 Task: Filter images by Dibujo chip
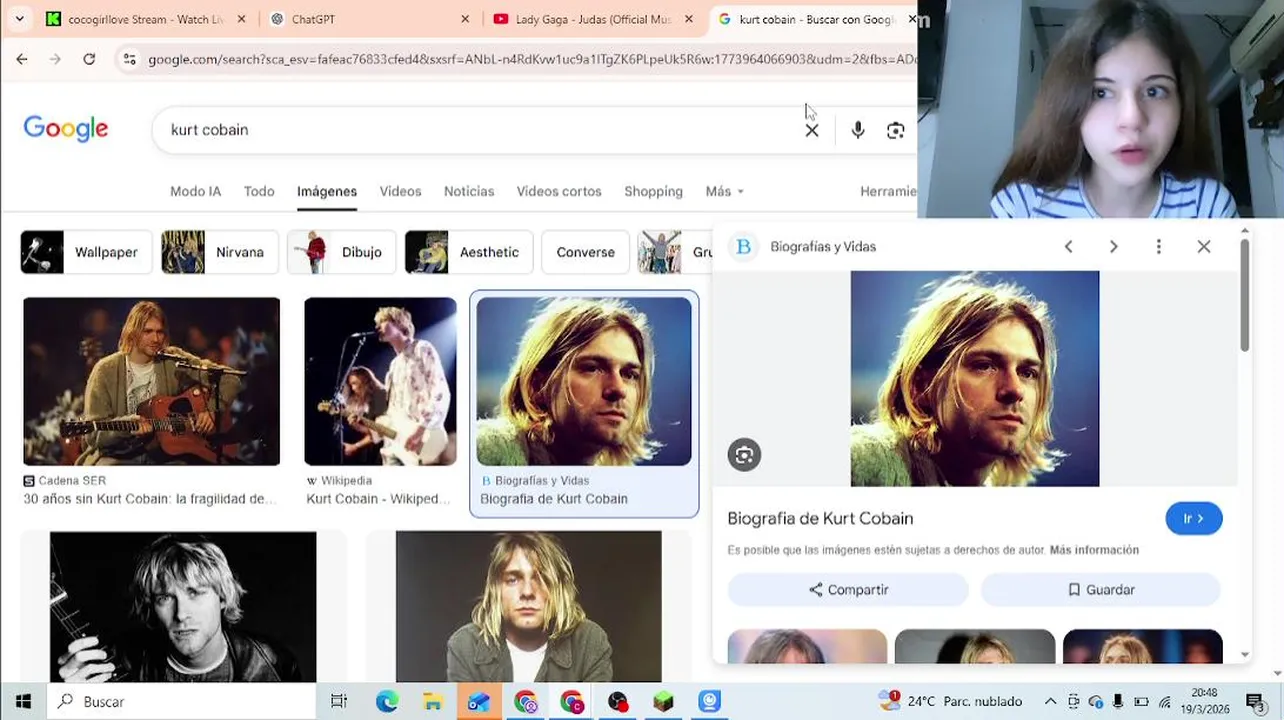341,252
